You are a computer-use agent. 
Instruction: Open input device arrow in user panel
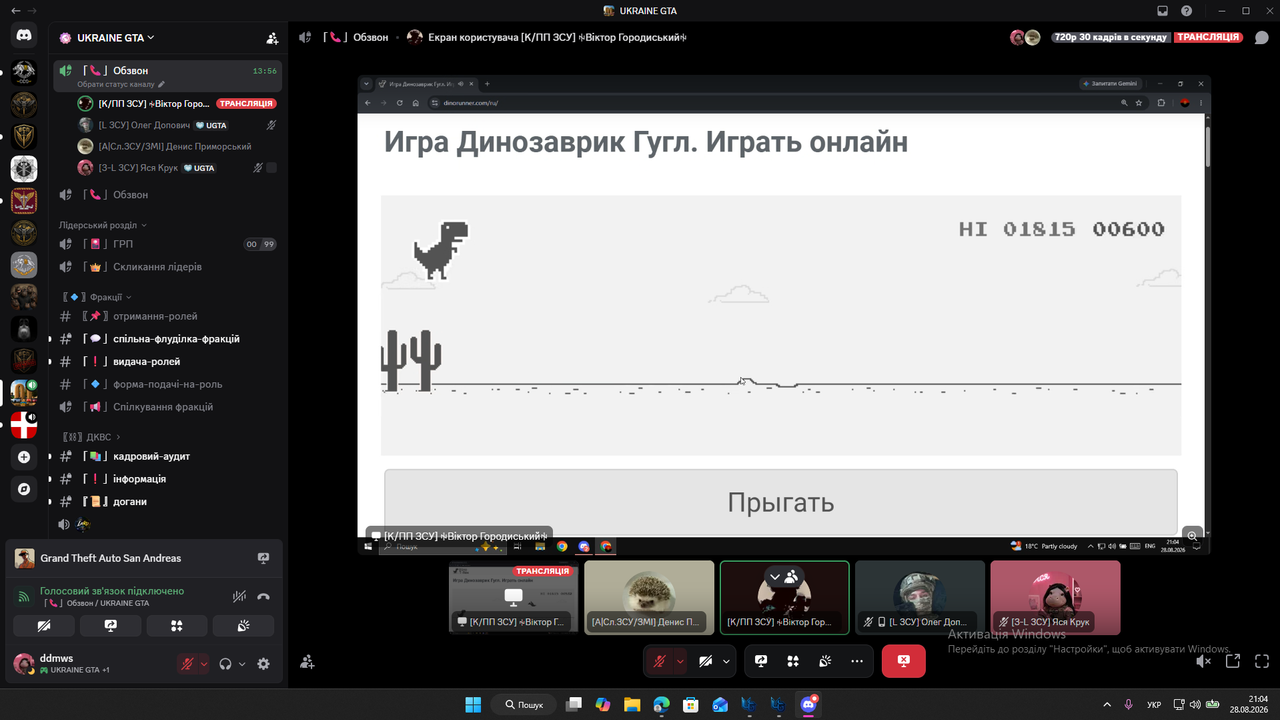click(x=204, y=664)
